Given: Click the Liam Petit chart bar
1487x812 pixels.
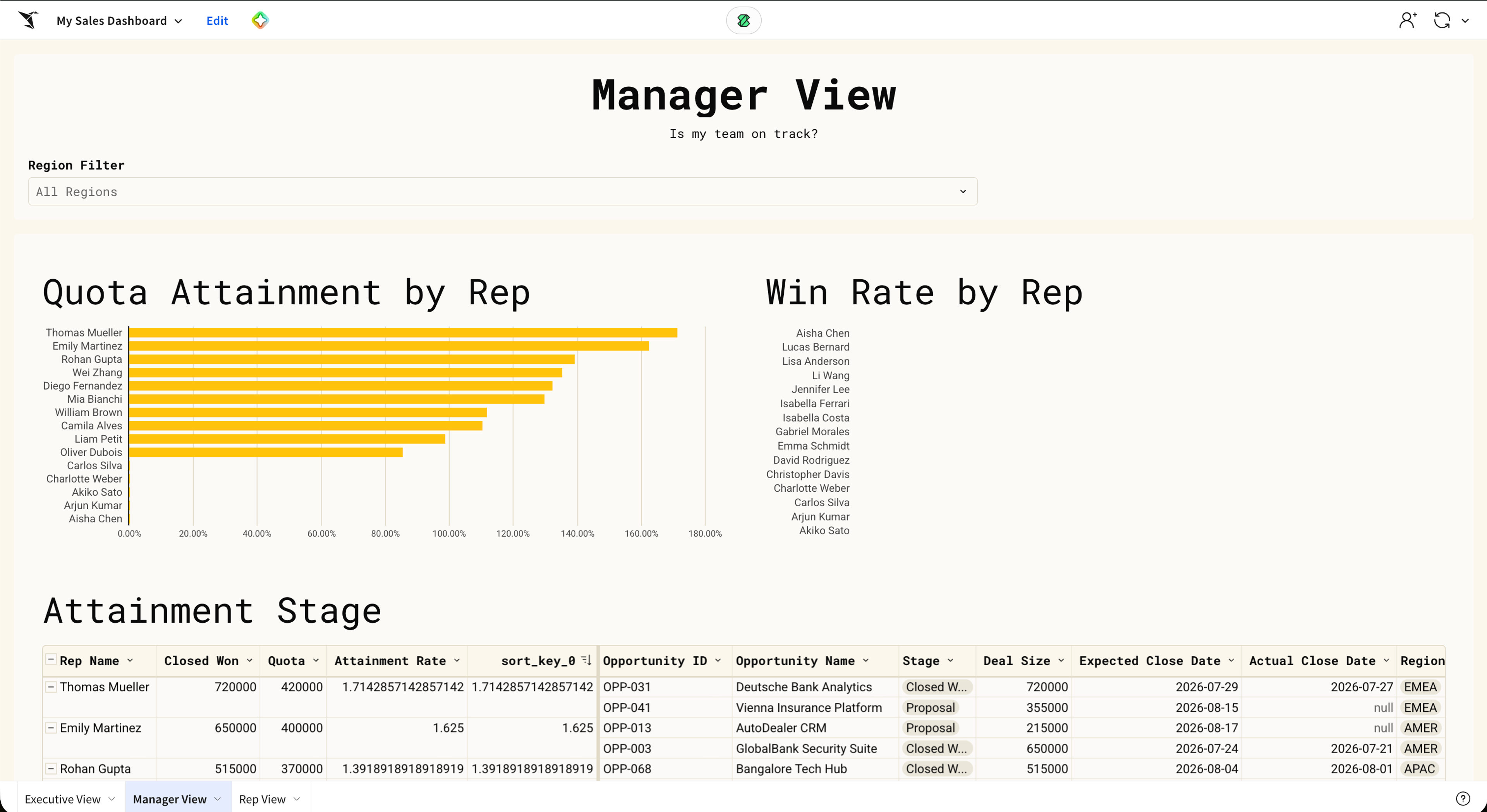Looking at the screenshot, I should (287, 439).
